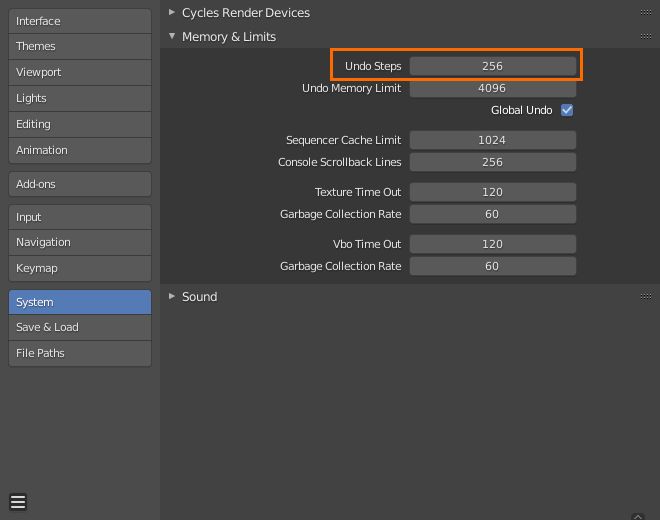The height and width of the screenshot is (520, 660).
Task: Expand the Sound panel
Action: click(172, 296)
